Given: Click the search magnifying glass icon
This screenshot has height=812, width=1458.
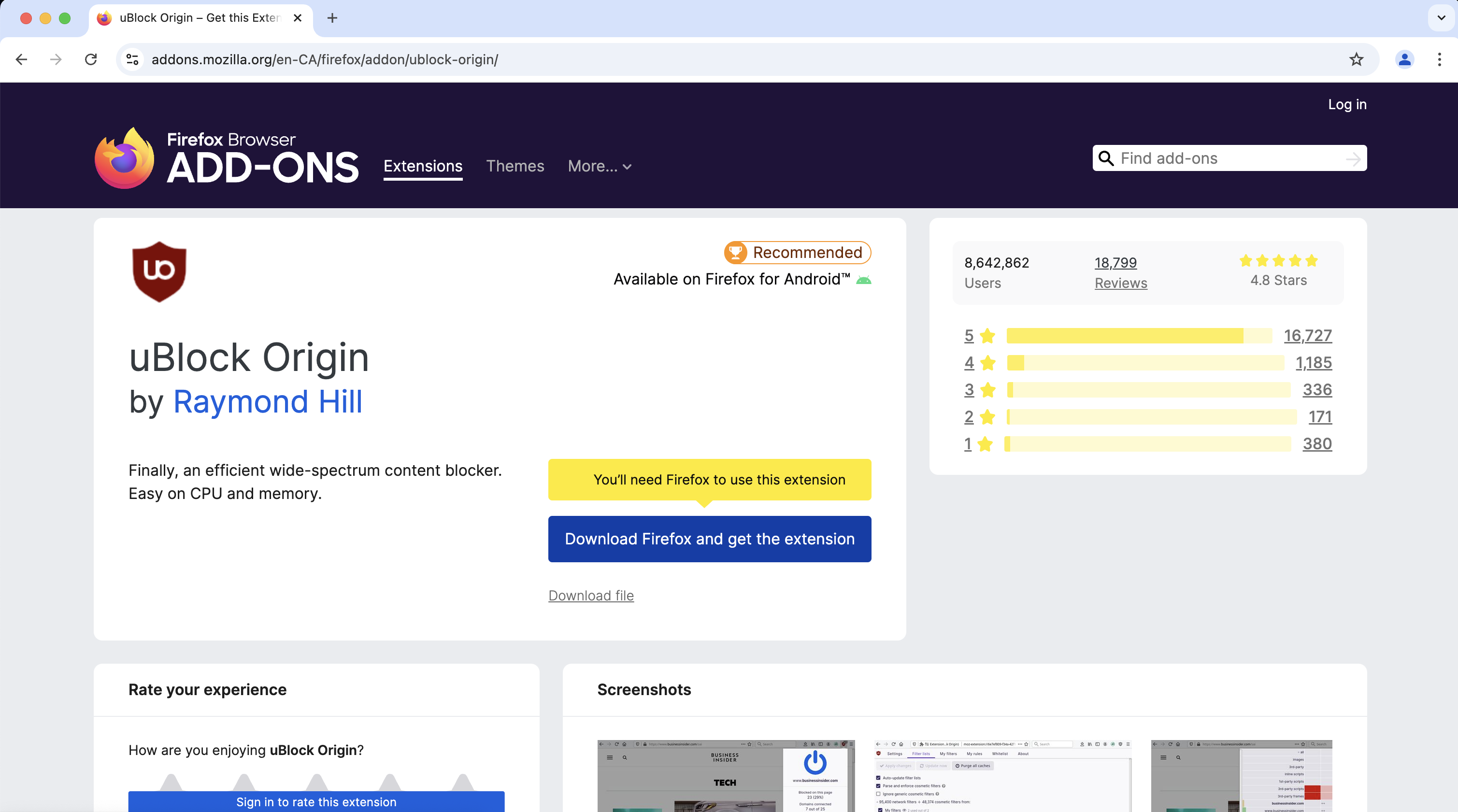Looking at the screenshot, I should [x=1106, y=158].
